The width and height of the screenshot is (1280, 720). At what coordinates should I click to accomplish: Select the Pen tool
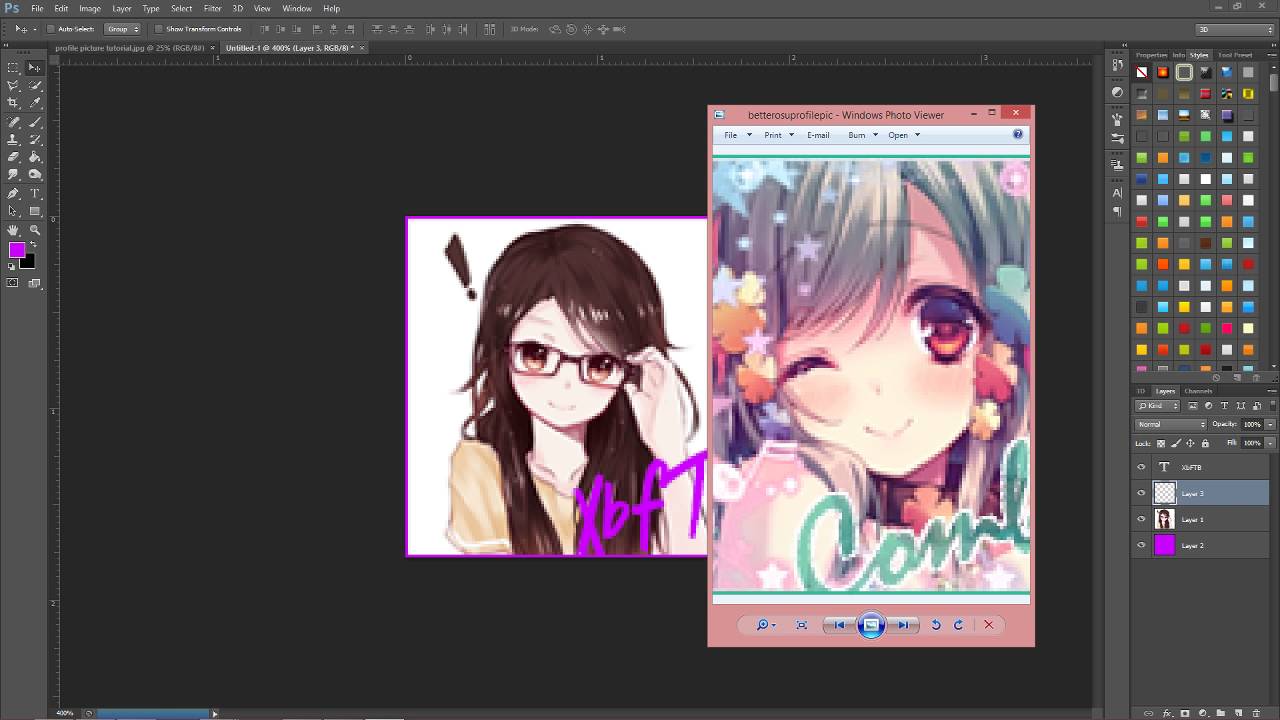[13, 193]
